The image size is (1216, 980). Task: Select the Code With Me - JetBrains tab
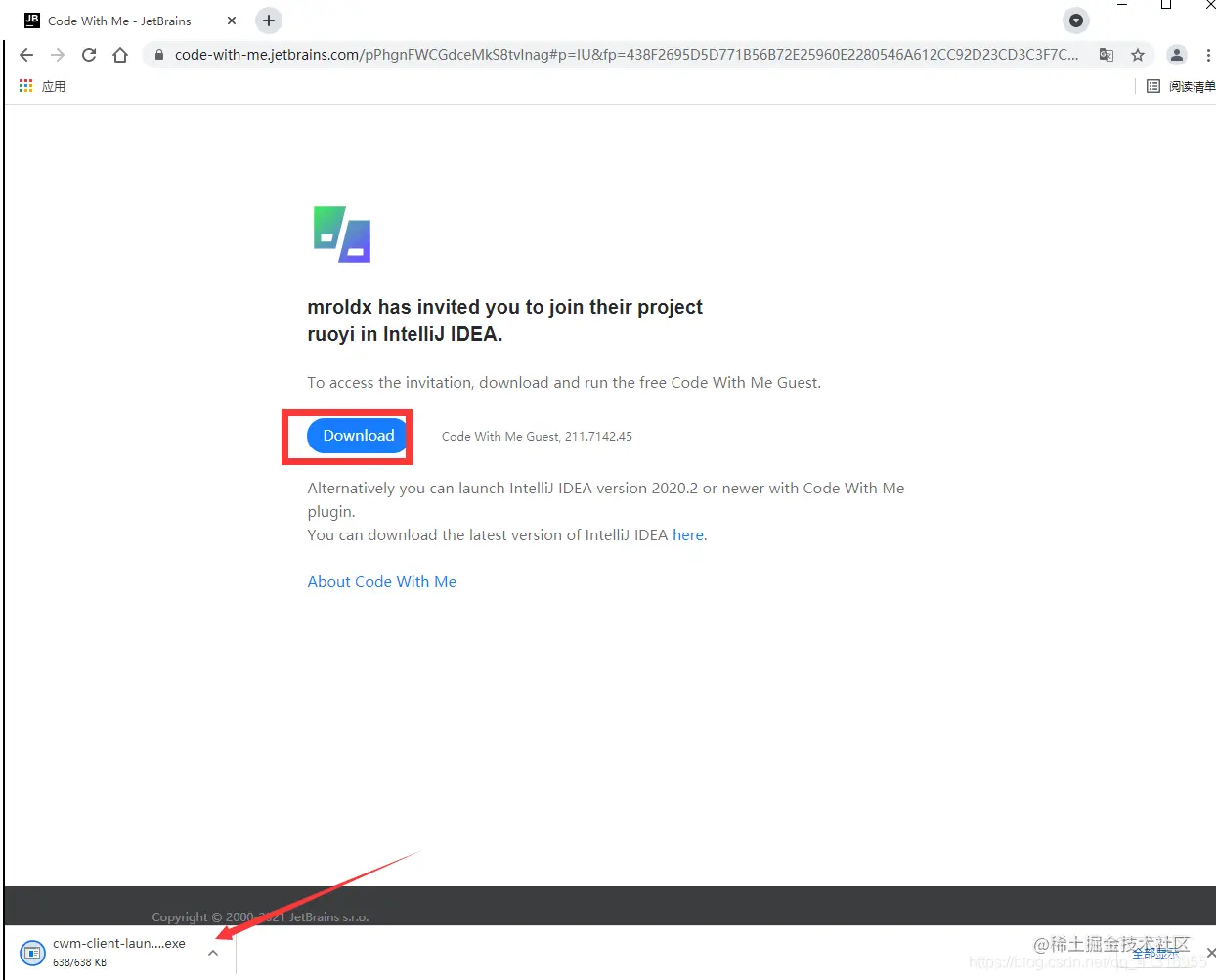(131, 21)
